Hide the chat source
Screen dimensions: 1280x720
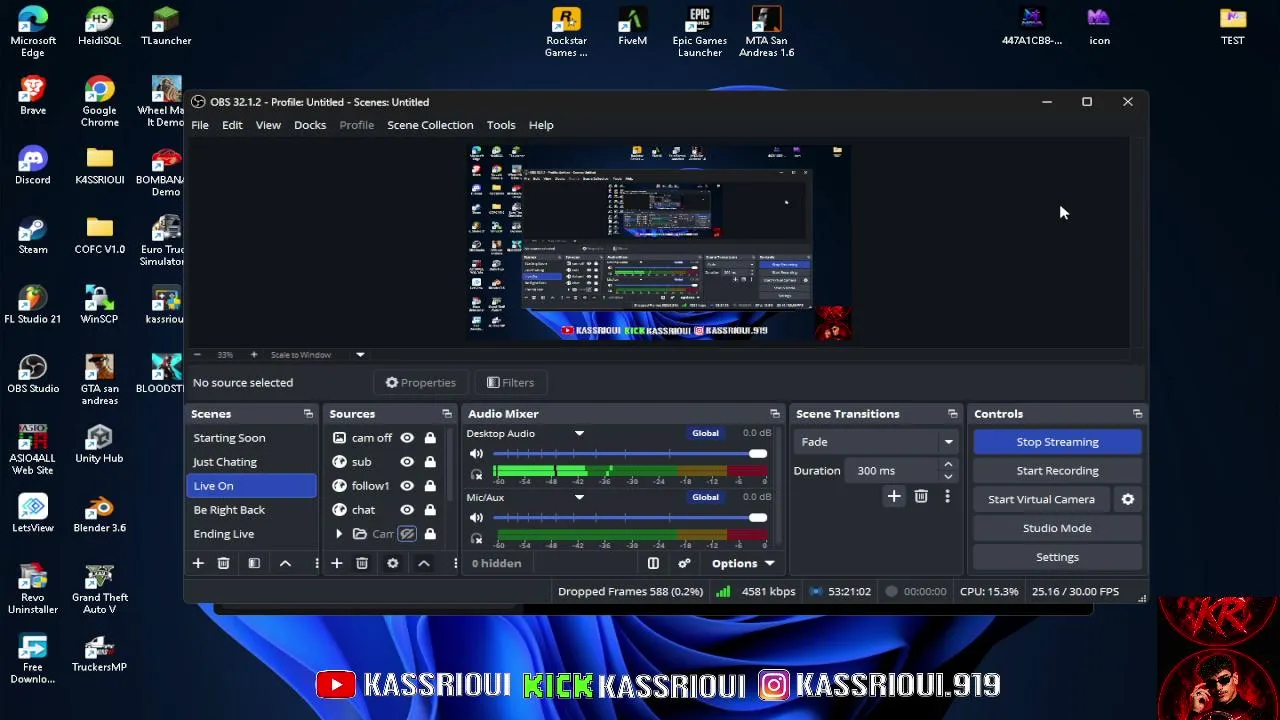point(407,510)
